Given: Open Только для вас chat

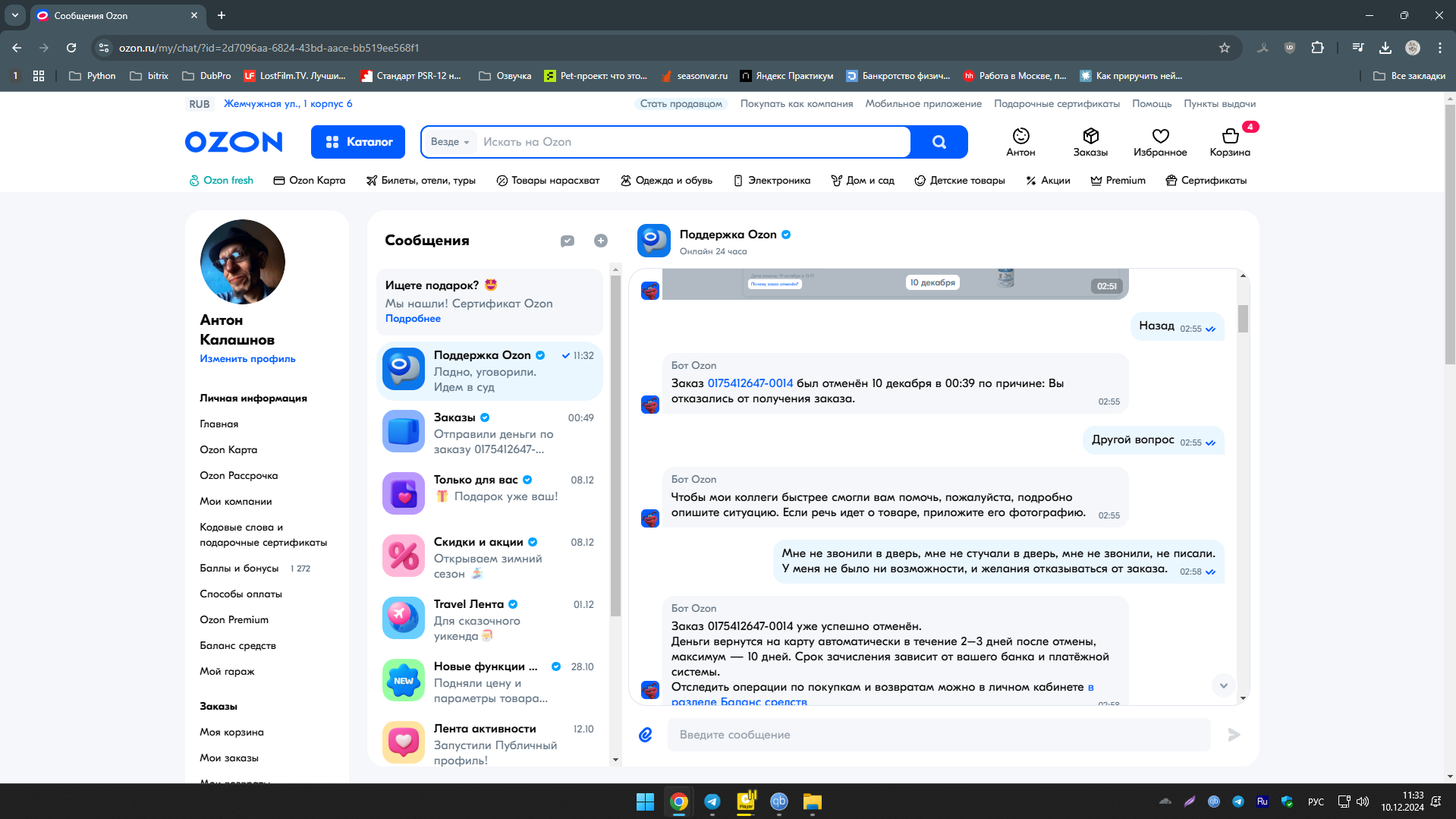Looking at the screenshot, I should click(x=489, y=493).
